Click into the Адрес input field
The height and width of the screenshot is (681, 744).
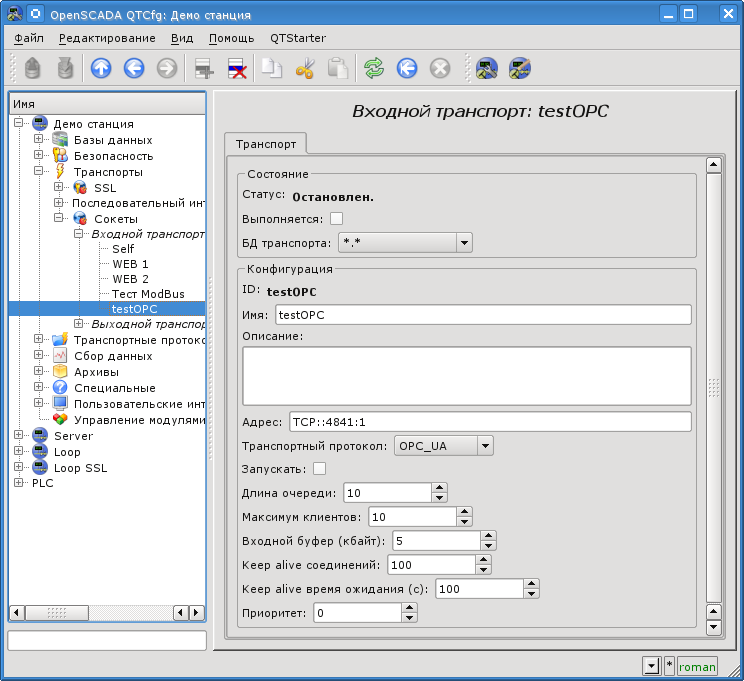click(x=490, y=422)
